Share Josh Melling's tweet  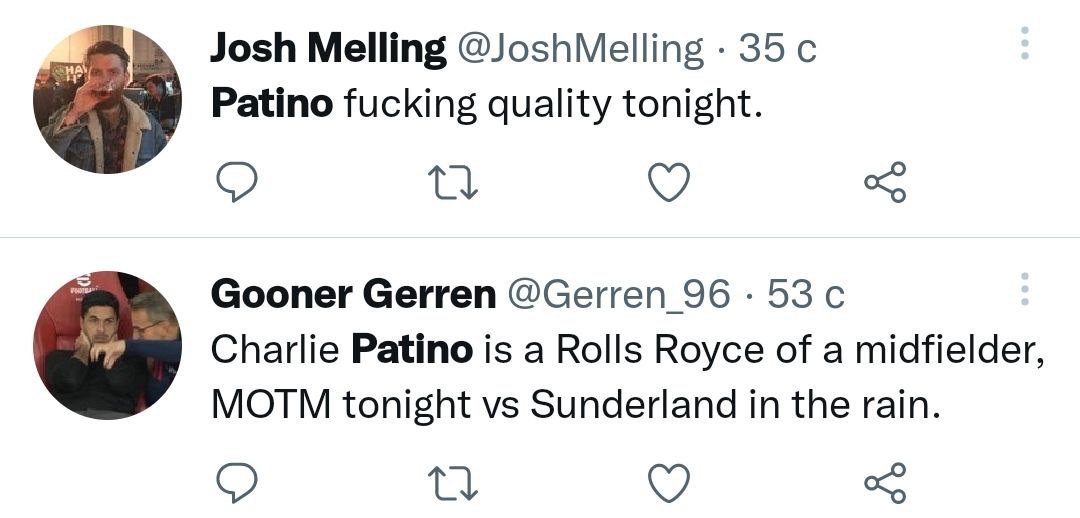[x=885, y=182]
